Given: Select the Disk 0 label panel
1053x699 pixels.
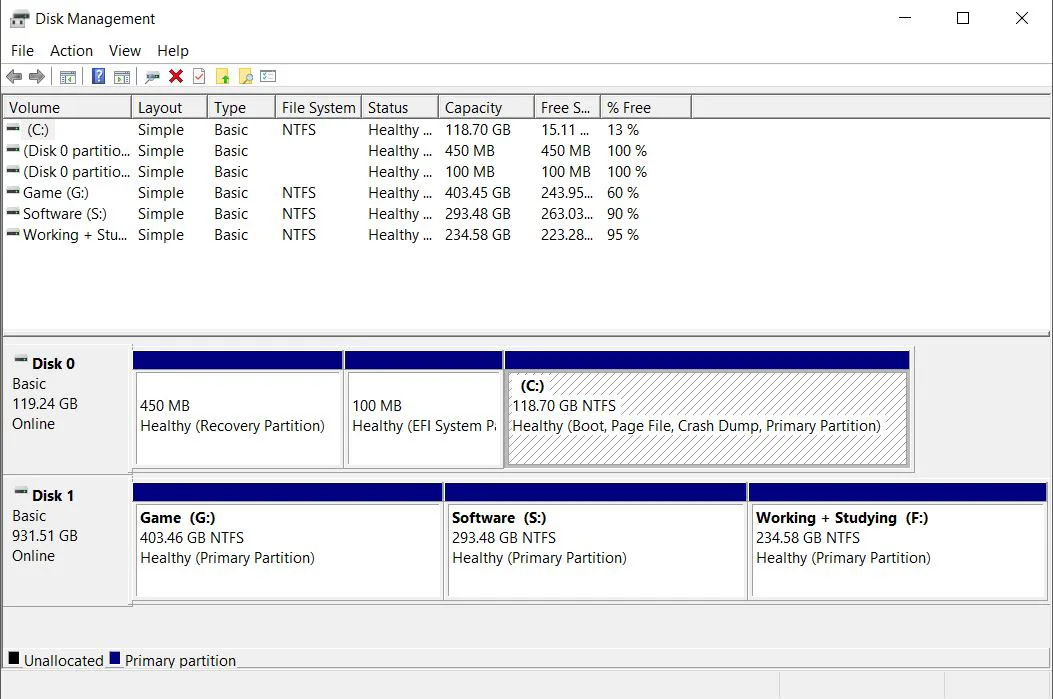Looking at the screenshot, I should [x=67, y=409].
